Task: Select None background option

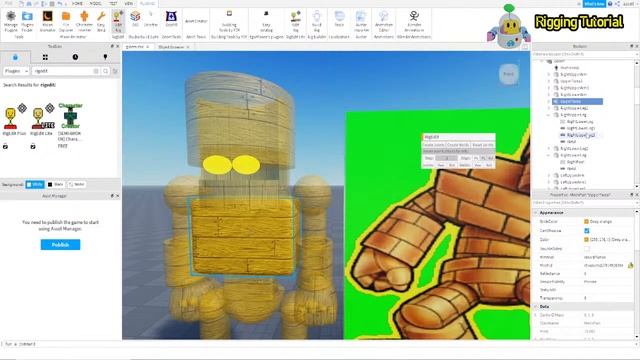Action: [76, 184]
